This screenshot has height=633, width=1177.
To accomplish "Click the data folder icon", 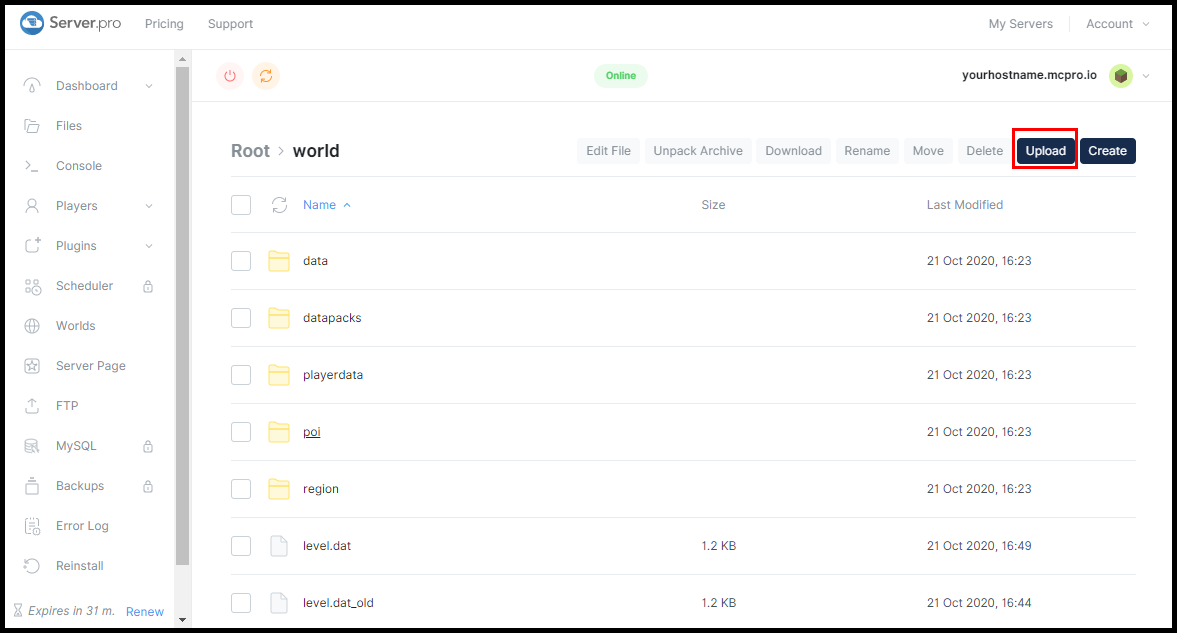I will pyautogui.click(x=279, y=261).
